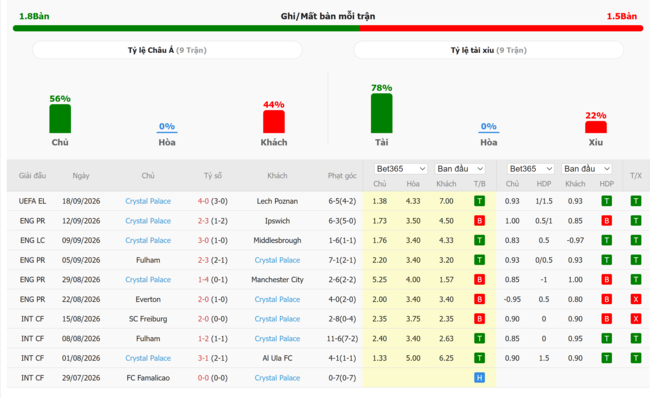This screenshot has height=398, width=650.
Task: Click the 1.8Bàn goals scored value
Action: click(34, 16)
